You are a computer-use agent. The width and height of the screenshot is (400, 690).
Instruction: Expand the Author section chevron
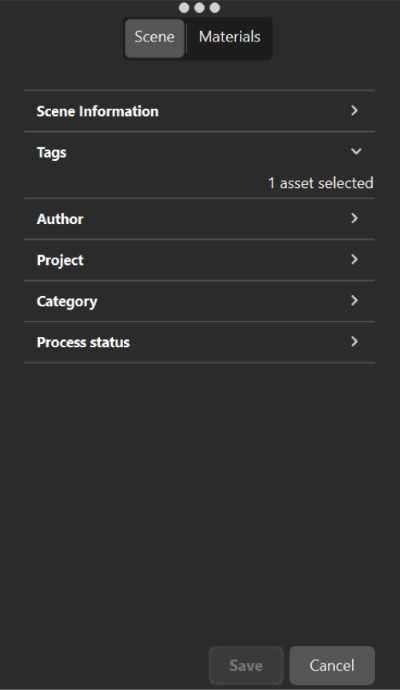355,218
